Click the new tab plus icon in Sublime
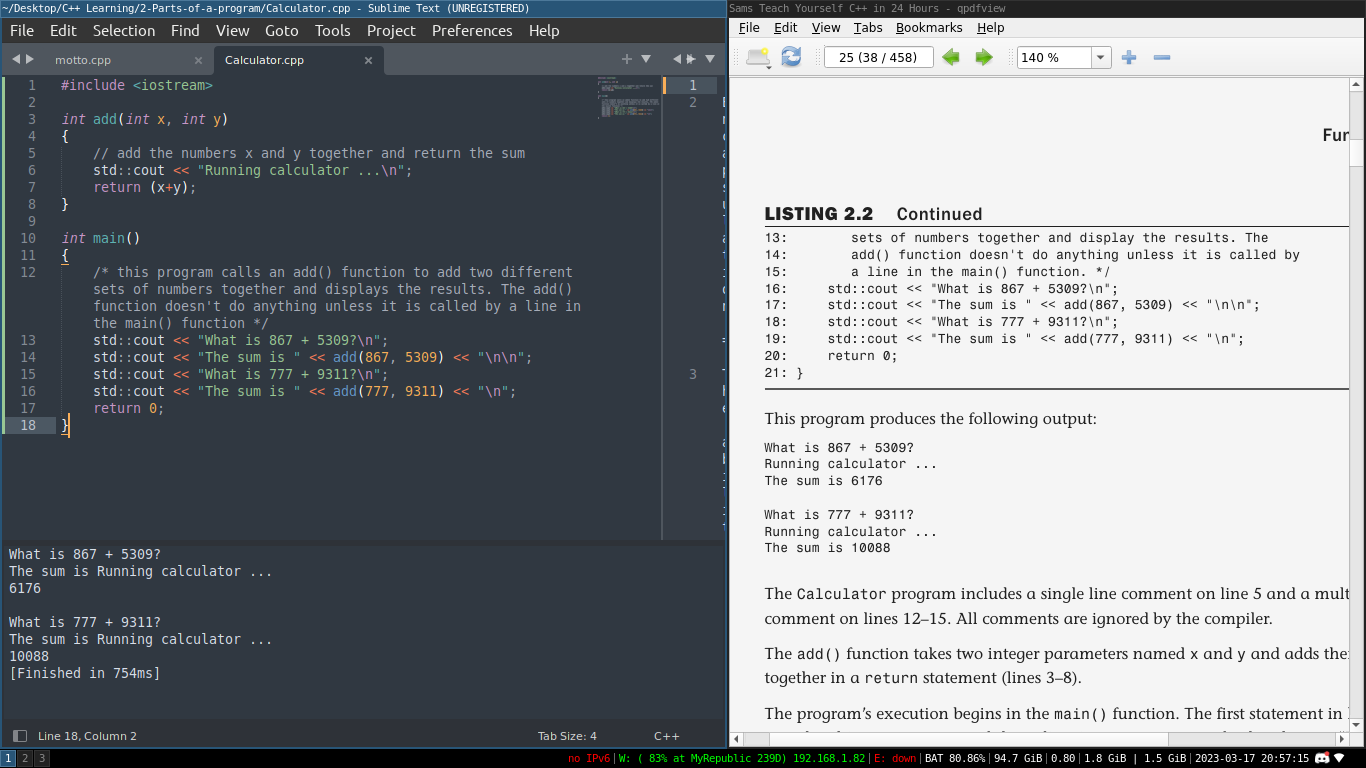Screen dimensions: 1366x768 click(627, 59)
